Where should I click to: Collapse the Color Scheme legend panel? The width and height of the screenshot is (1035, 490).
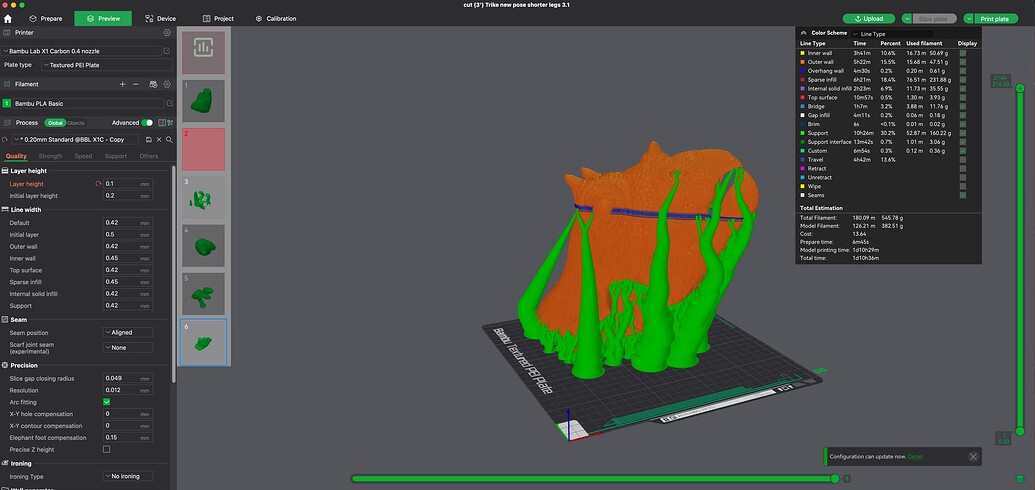click(x=803, y=33)
